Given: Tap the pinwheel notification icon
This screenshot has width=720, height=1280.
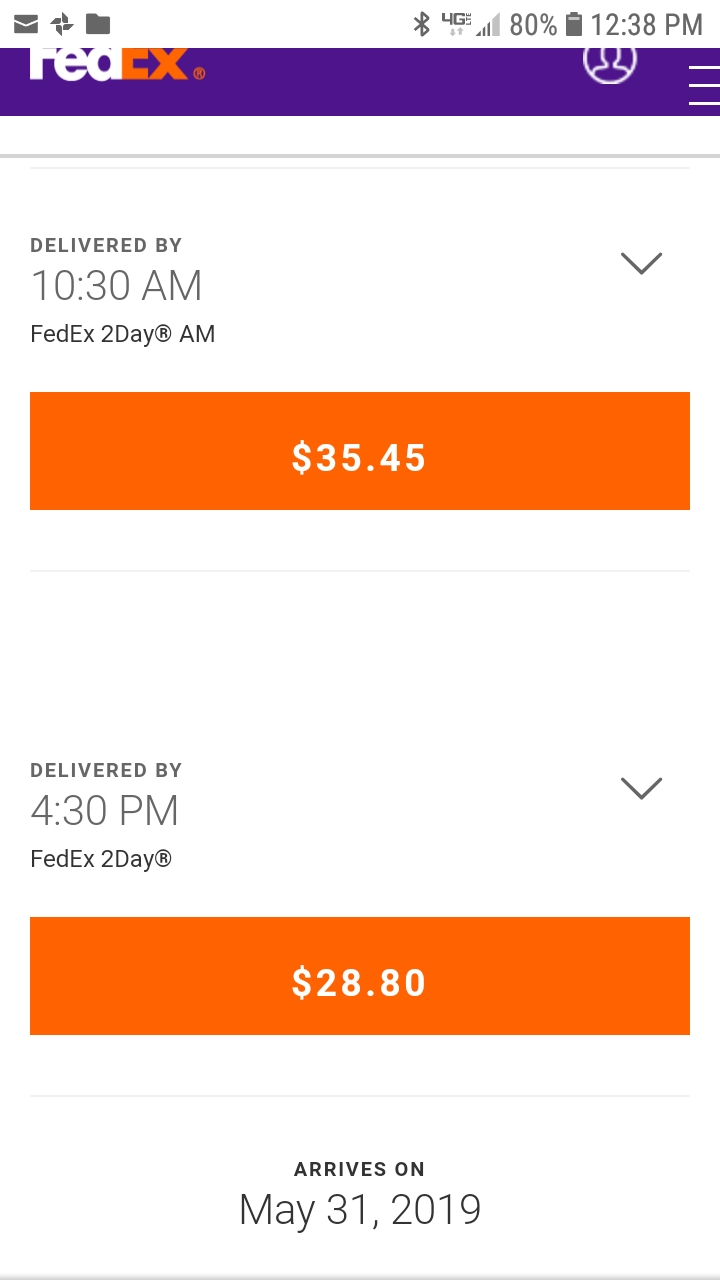Looking at the screenshot, I should [x=62, y=24].
